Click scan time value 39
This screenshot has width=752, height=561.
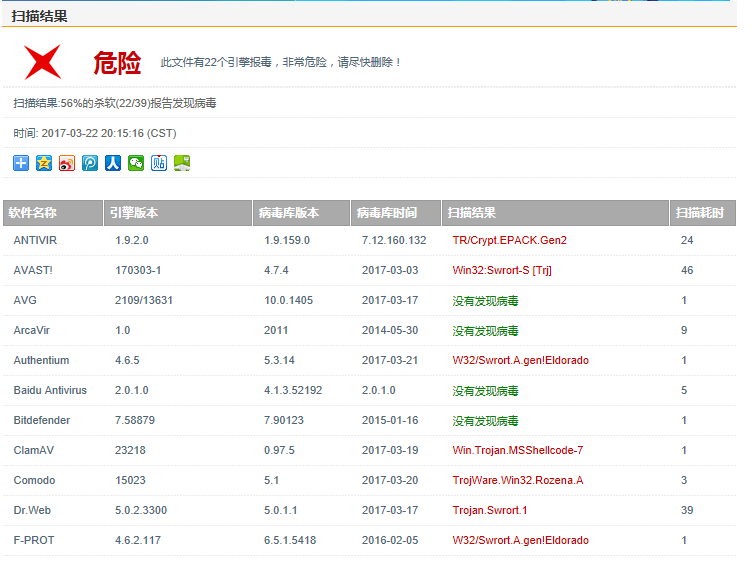[x=687, y=510]
